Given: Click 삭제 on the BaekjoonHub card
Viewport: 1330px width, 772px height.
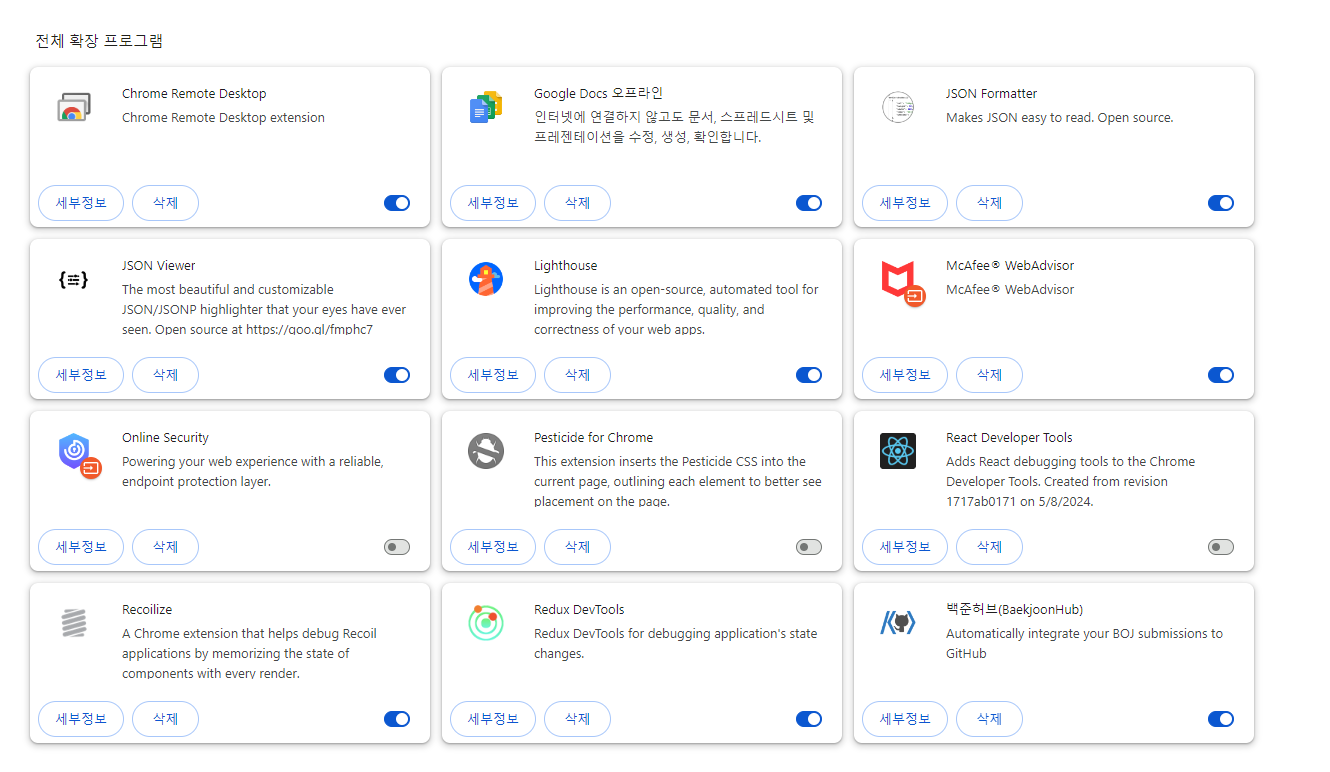Looking at the screenshot, I should [989, 719].
